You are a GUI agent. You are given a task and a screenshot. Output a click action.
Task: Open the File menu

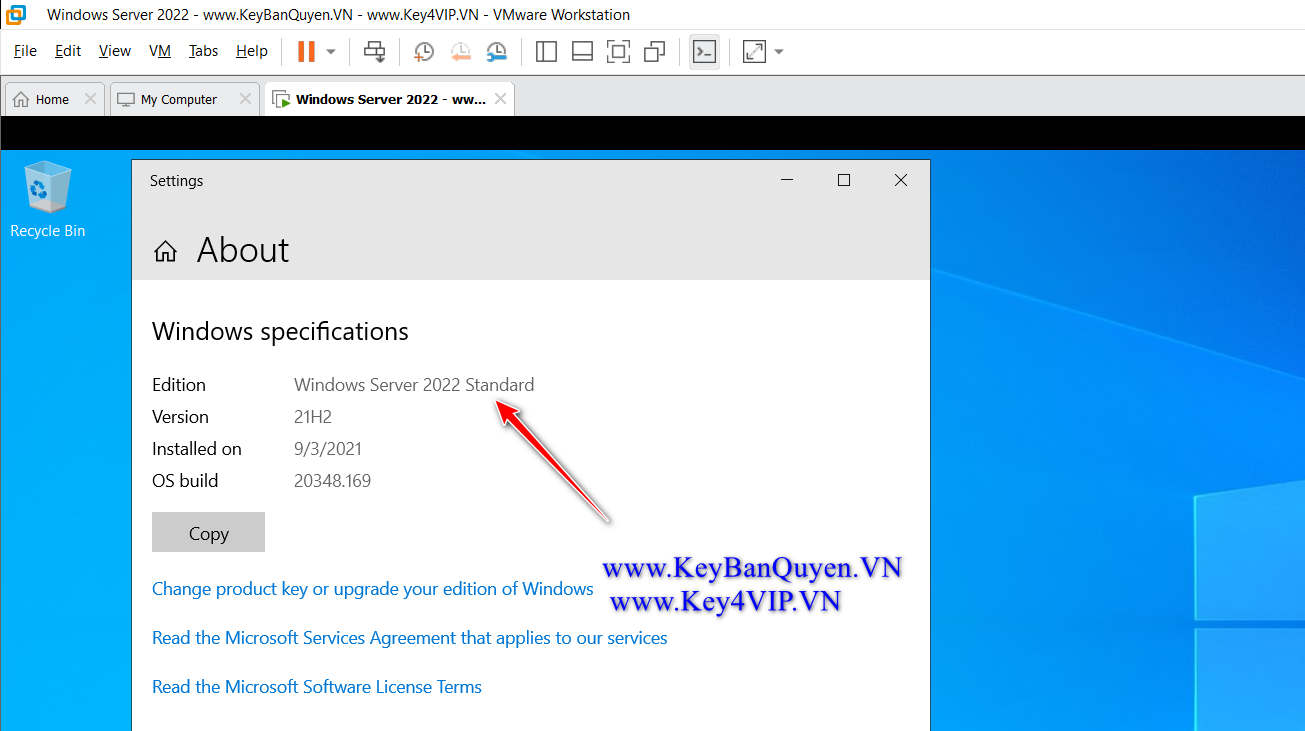tap(25, 51)
